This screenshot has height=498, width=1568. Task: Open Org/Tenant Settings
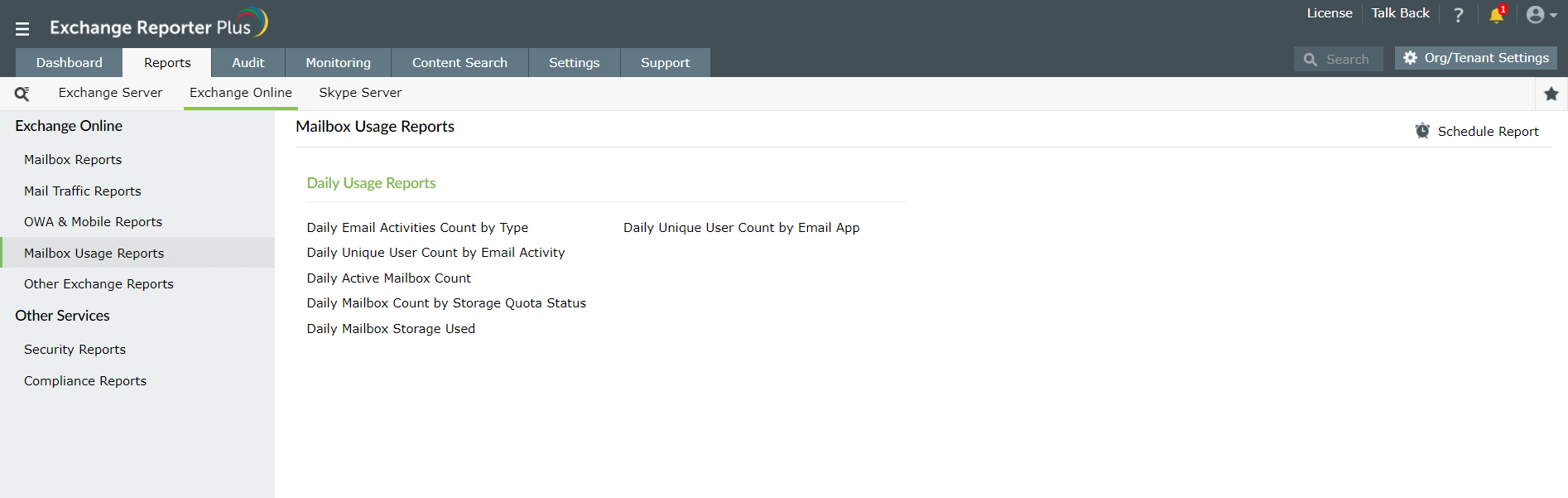click(x=1476, y=58)
